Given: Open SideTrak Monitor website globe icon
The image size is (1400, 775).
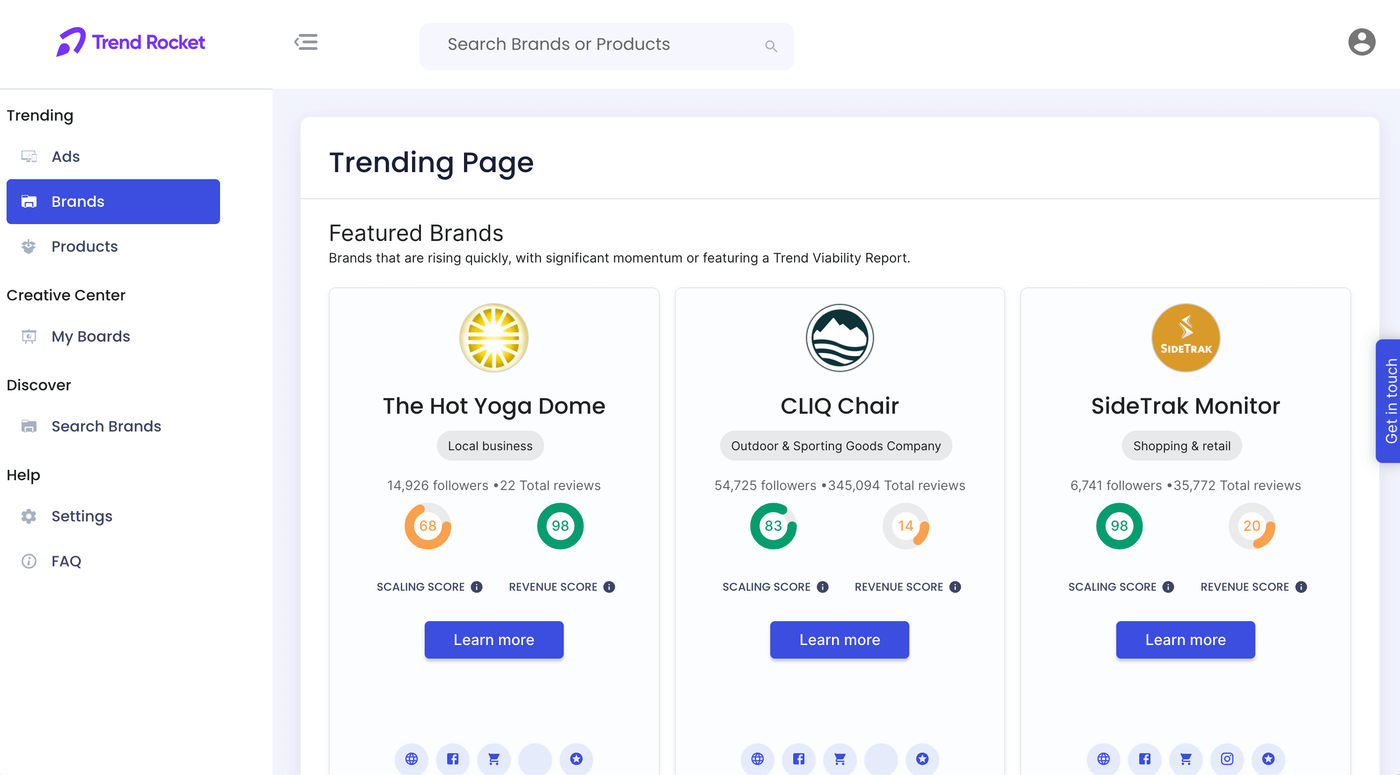Looking at the screenshot, I should [1103, 759].
